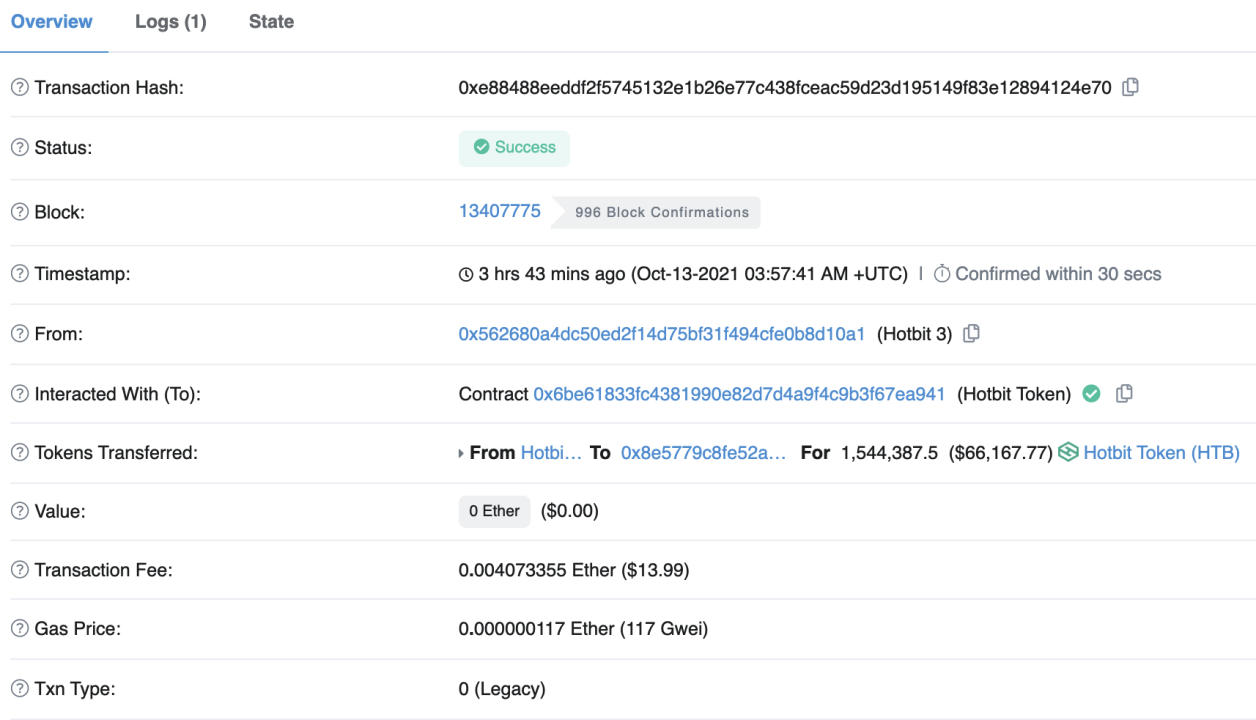This screenshot has width=1256, height=720.
Task: Open block 13407775 link
Action: (499, 211)
